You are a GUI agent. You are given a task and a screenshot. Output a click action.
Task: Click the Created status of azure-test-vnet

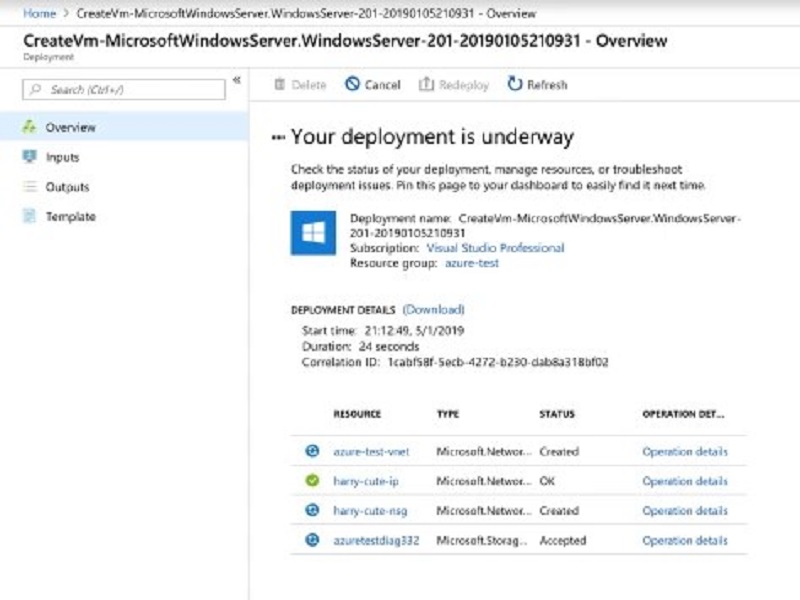559,452
